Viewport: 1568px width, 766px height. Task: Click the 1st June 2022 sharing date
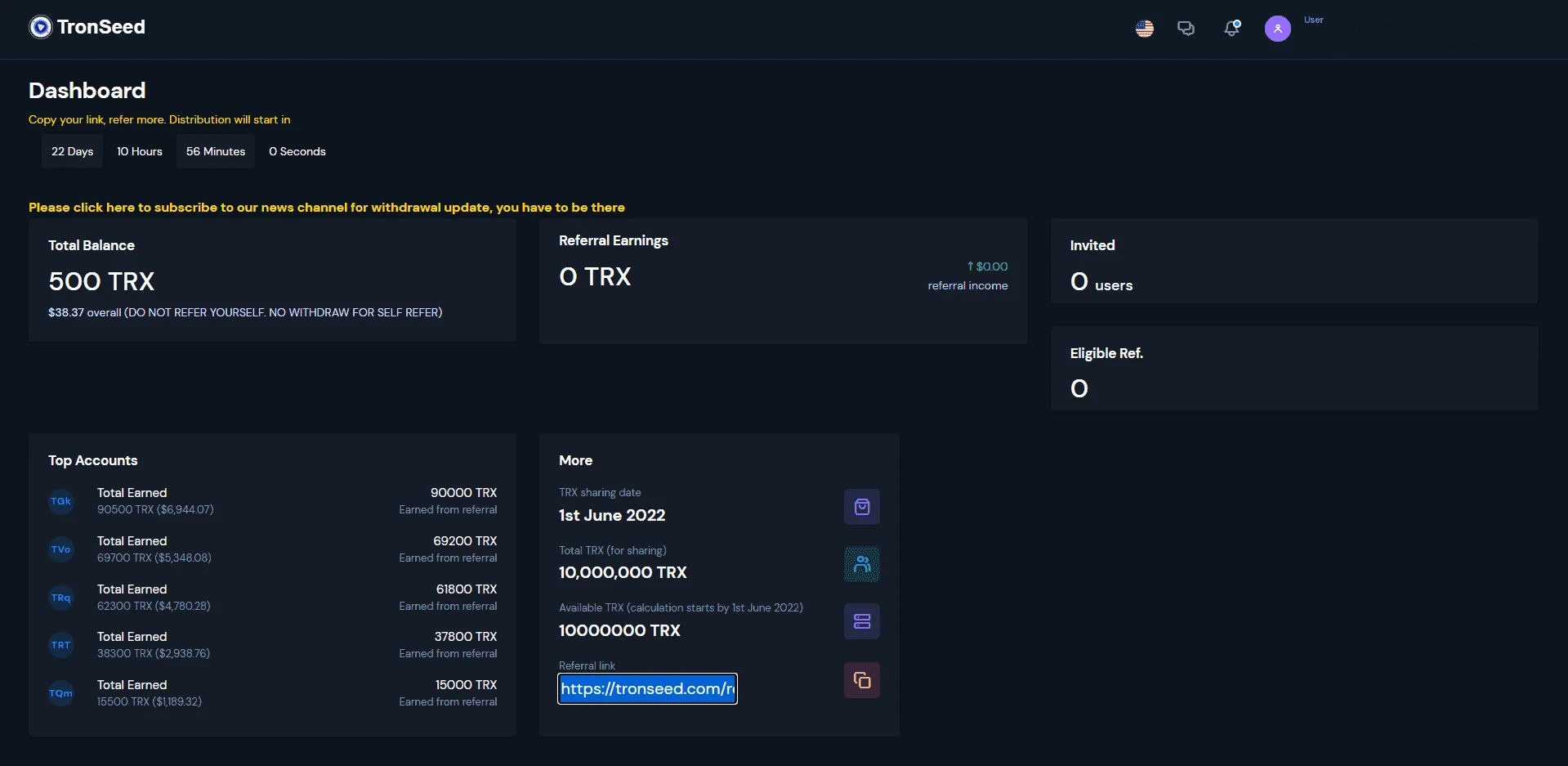click(612, 515)
